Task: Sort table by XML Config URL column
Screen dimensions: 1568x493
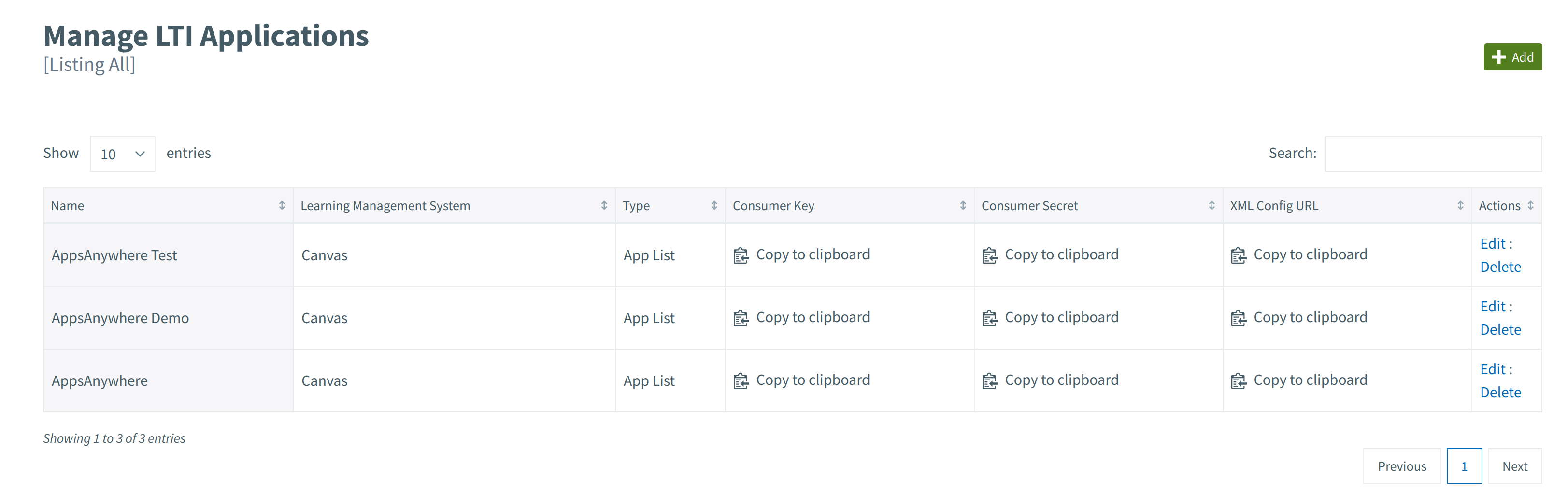Action: [x=1347, y=206]
